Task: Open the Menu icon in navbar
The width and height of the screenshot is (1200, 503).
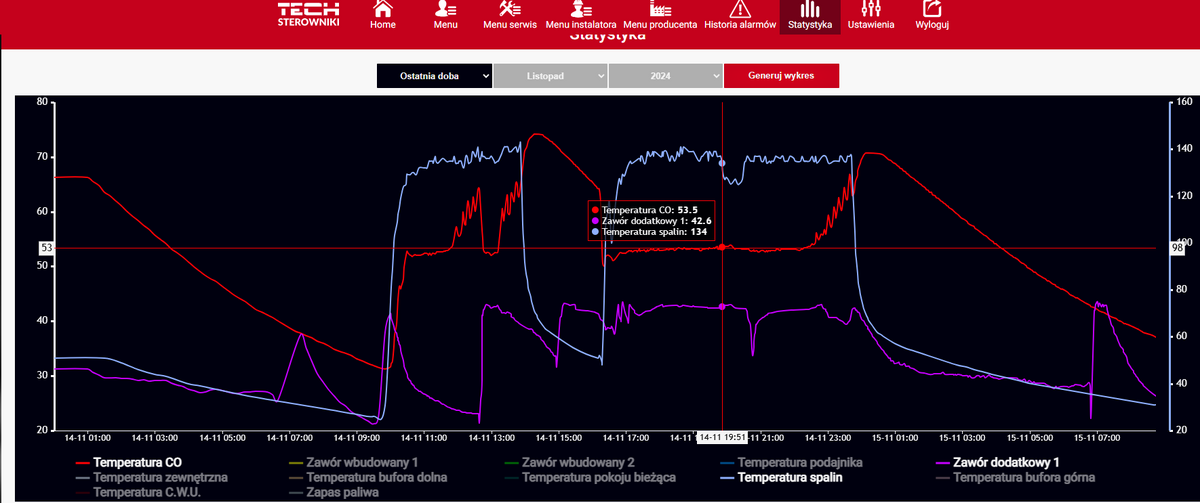Action: tap(445, 9)
